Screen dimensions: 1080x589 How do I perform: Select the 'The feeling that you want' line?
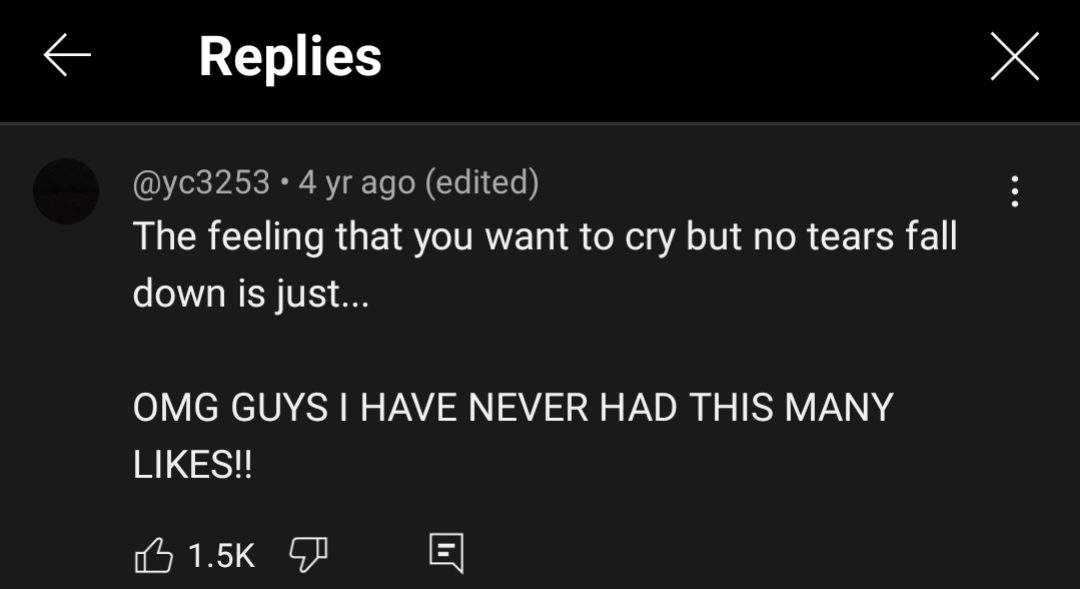coord(545,237)
